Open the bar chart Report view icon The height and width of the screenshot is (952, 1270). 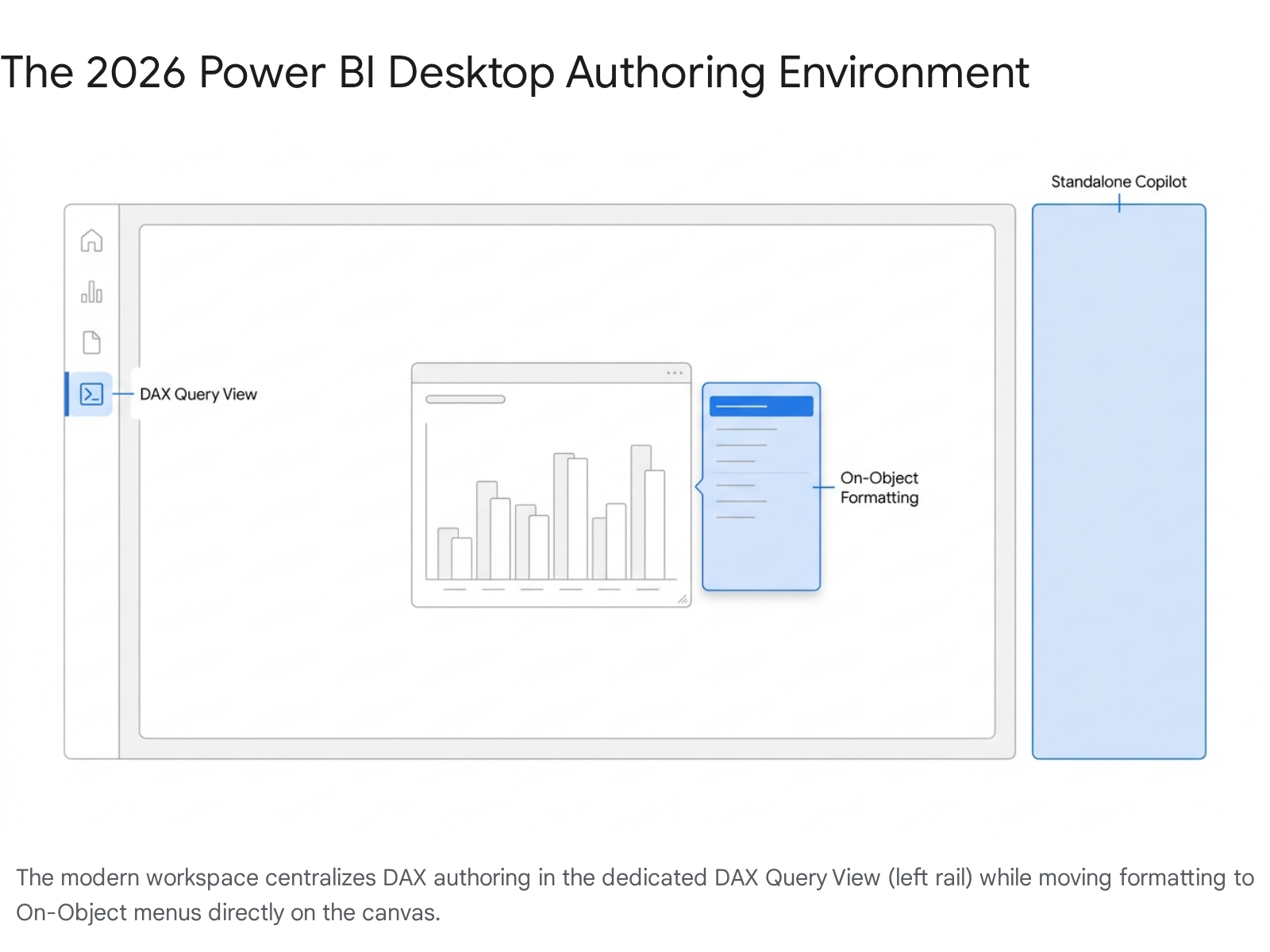[x=91, y=292]
